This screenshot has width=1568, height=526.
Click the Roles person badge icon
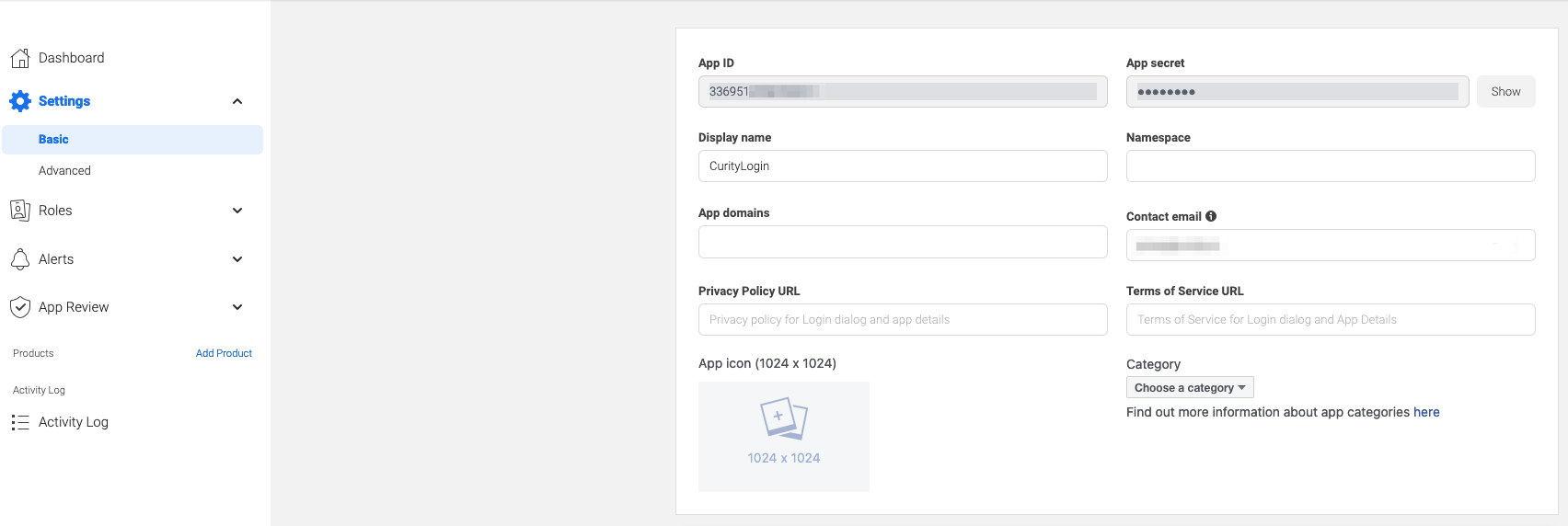(20, 211)
